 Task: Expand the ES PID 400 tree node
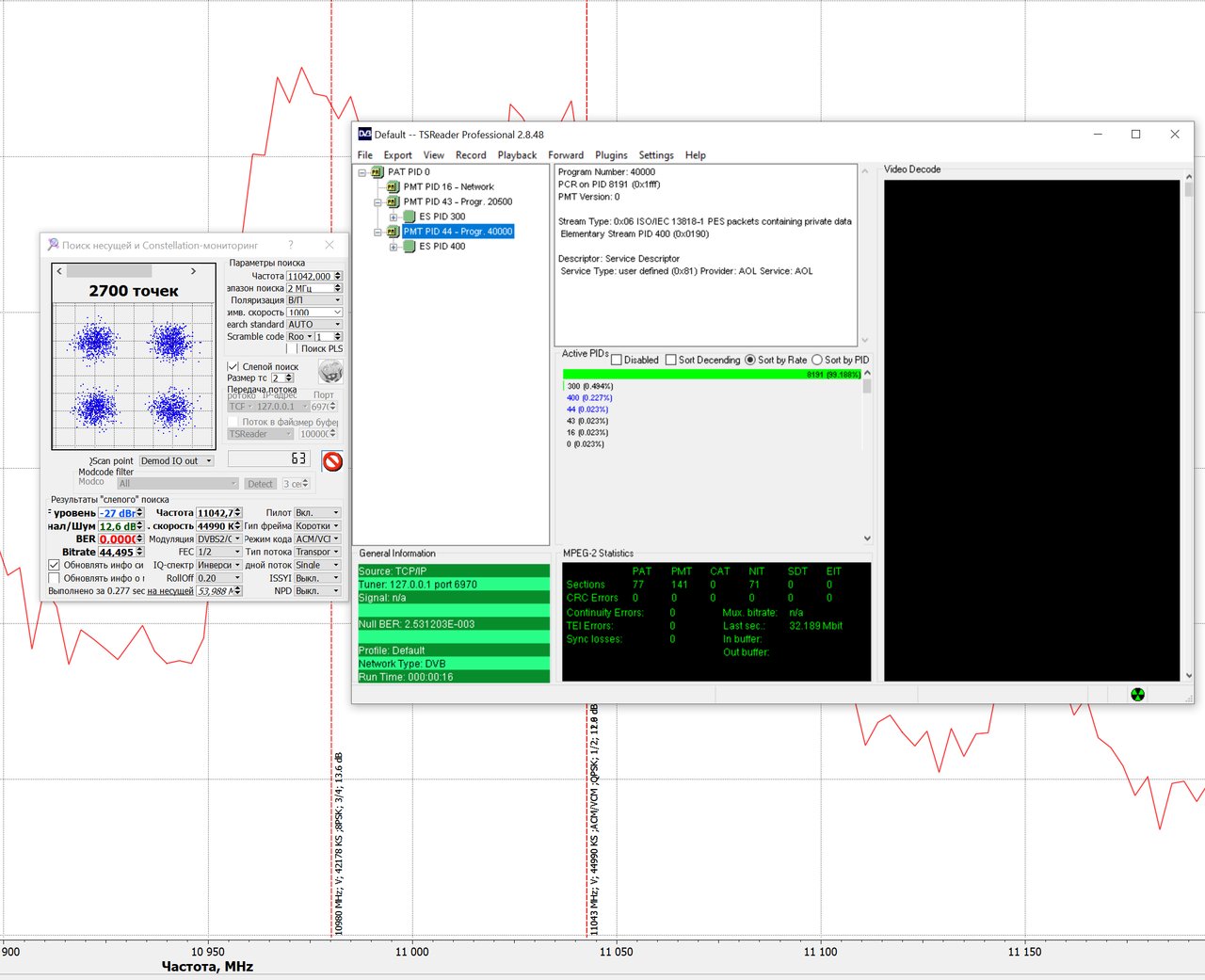click(x=394, y=247)
